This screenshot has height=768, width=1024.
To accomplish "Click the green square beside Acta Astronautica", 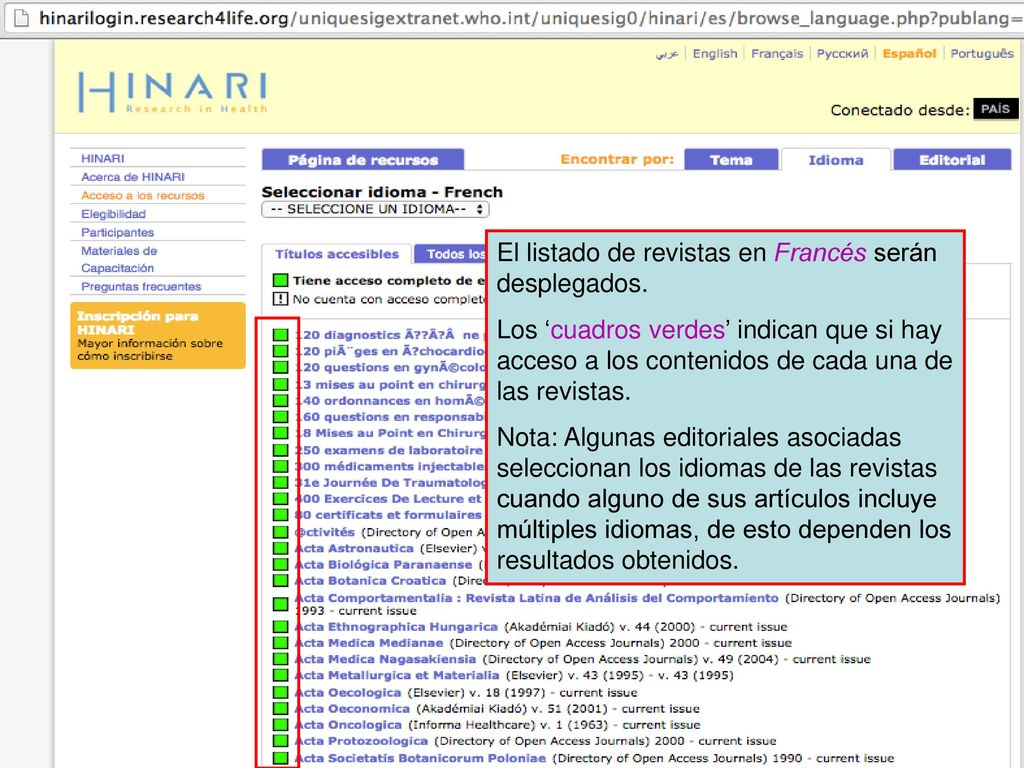I will [280, 548].
